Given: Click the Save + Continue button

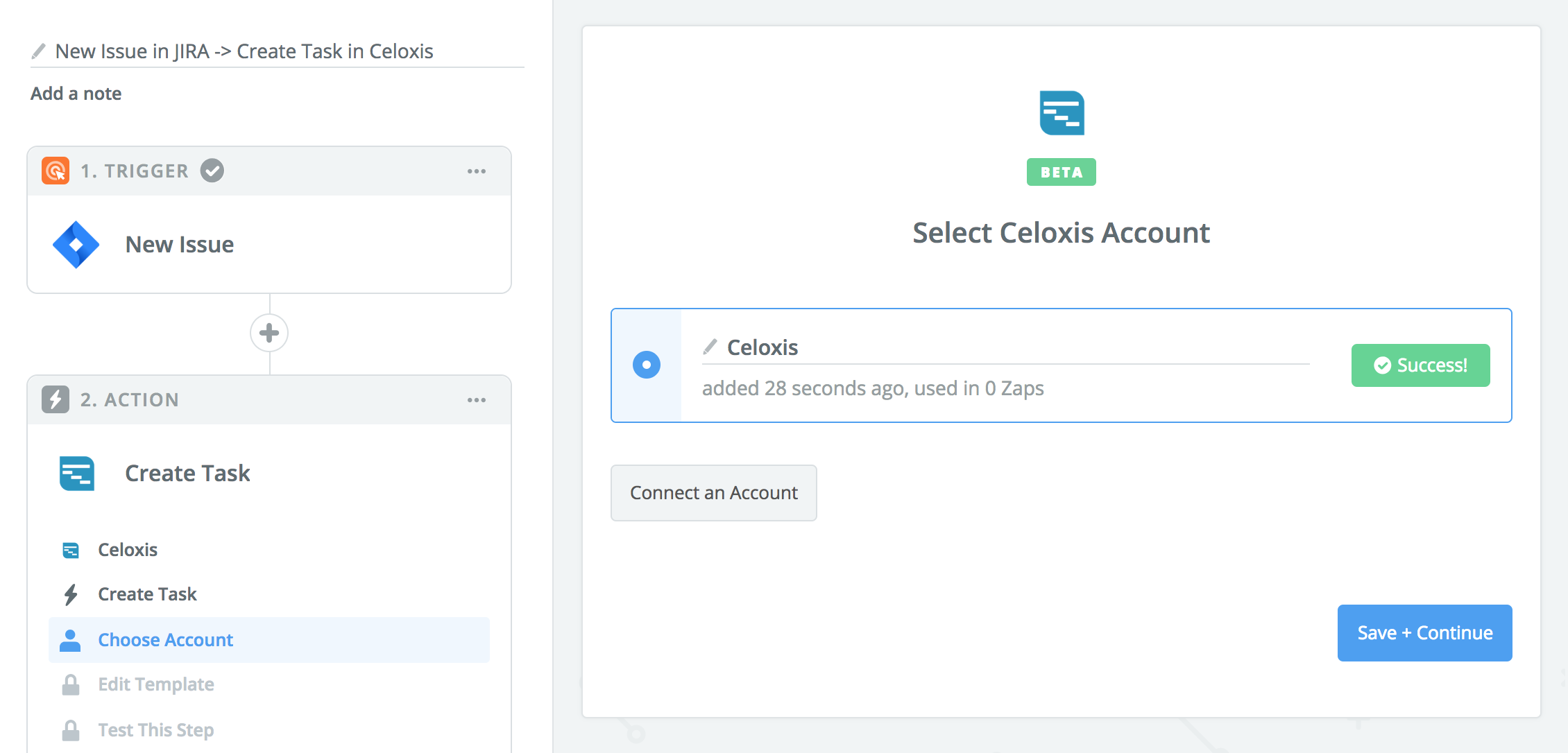Looking at the screenshot, I should point(1424,633).
